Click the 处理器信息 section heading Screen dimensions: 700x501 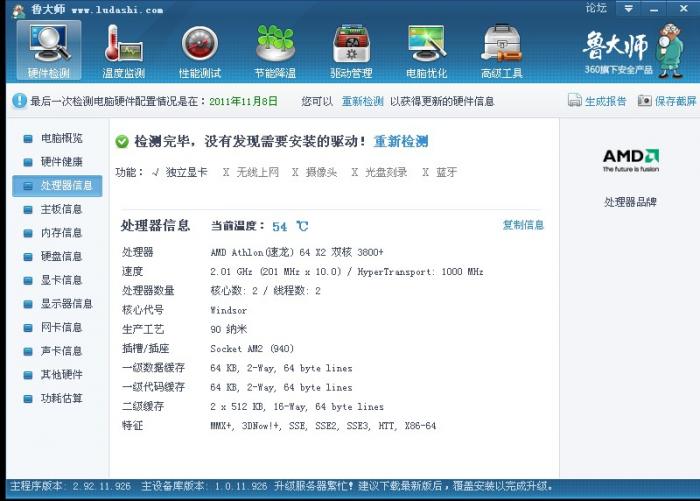[155, 226]
